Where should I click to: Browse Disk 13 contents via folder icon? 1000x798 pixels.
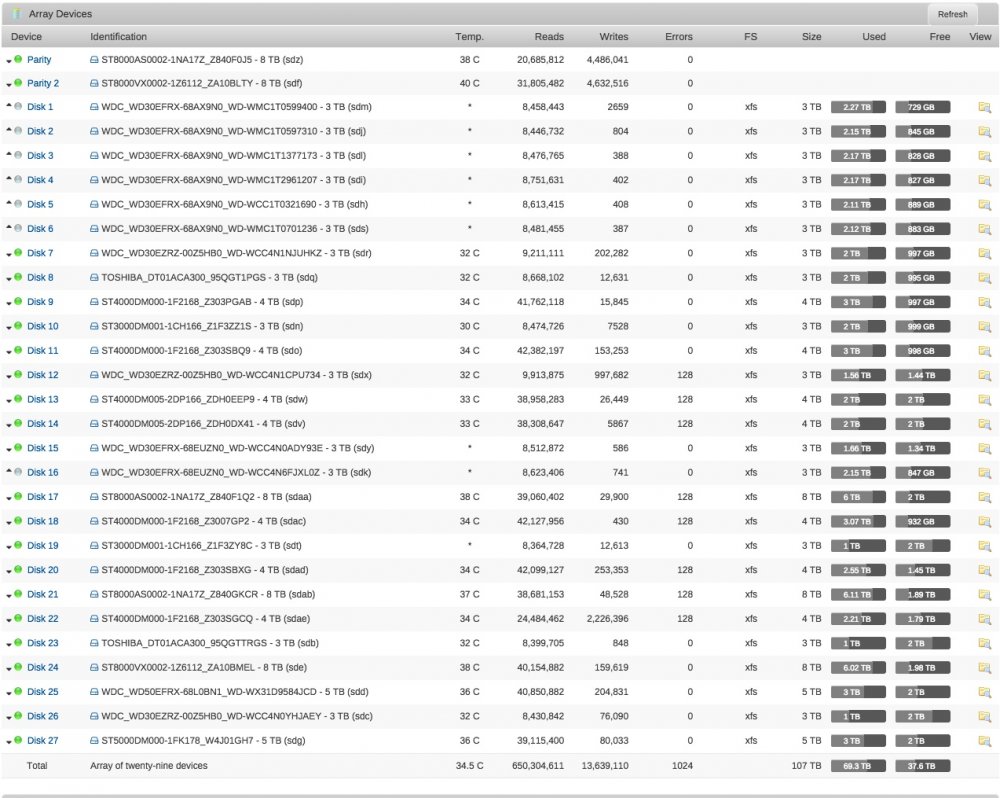click(984, 399)
